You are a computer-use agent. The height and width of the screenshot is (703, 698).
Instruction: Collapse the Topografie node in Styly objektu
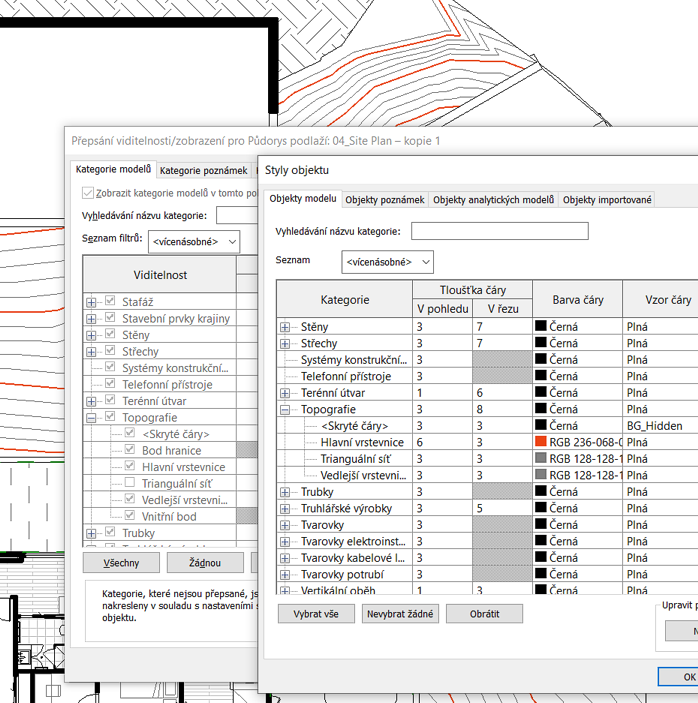pyautogui.click(x=285, y=409)
